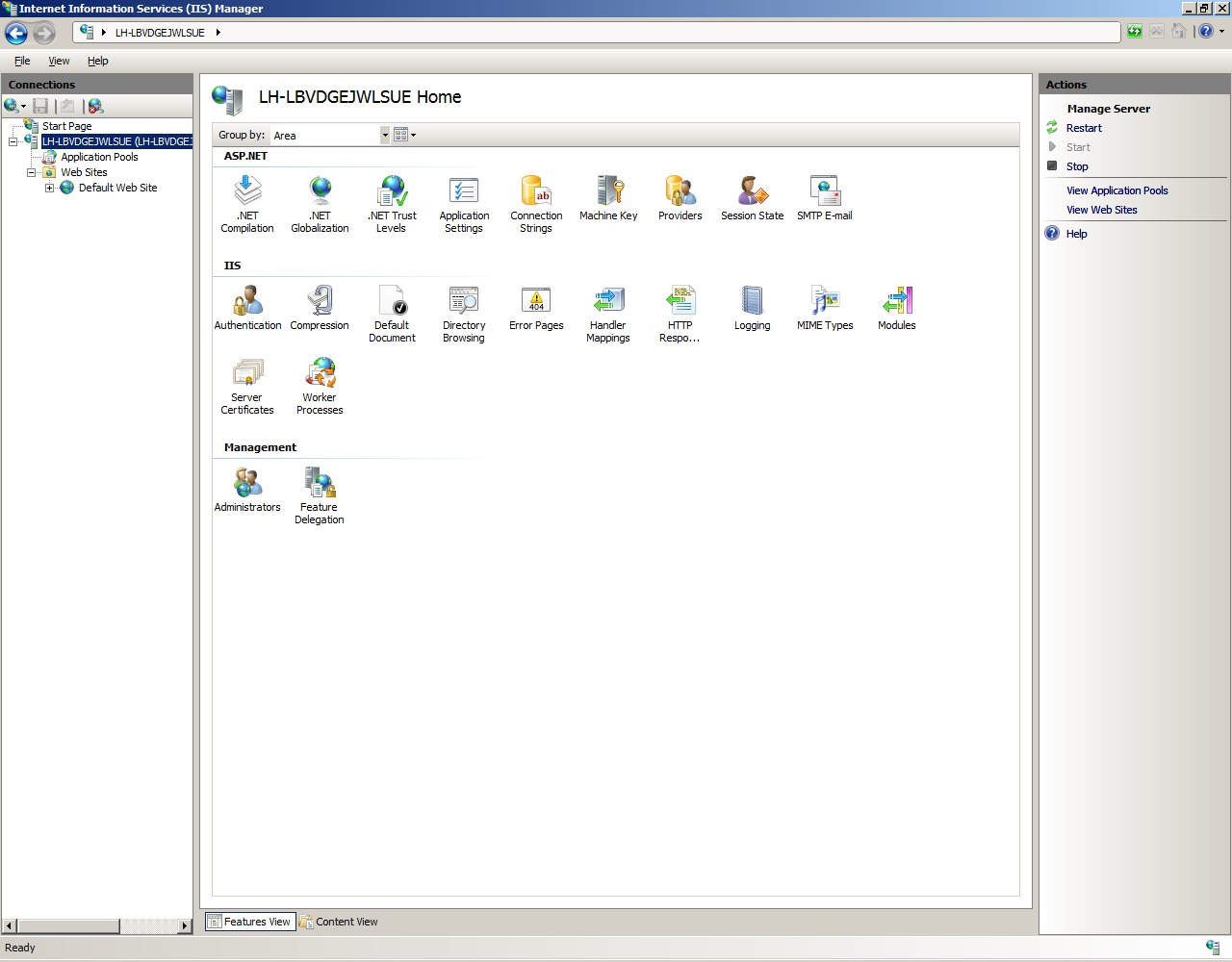Click the Refresh page icon in address bar
Image resolution: width=1232 pixels, height=962 pixels.
coord(1135,32)
